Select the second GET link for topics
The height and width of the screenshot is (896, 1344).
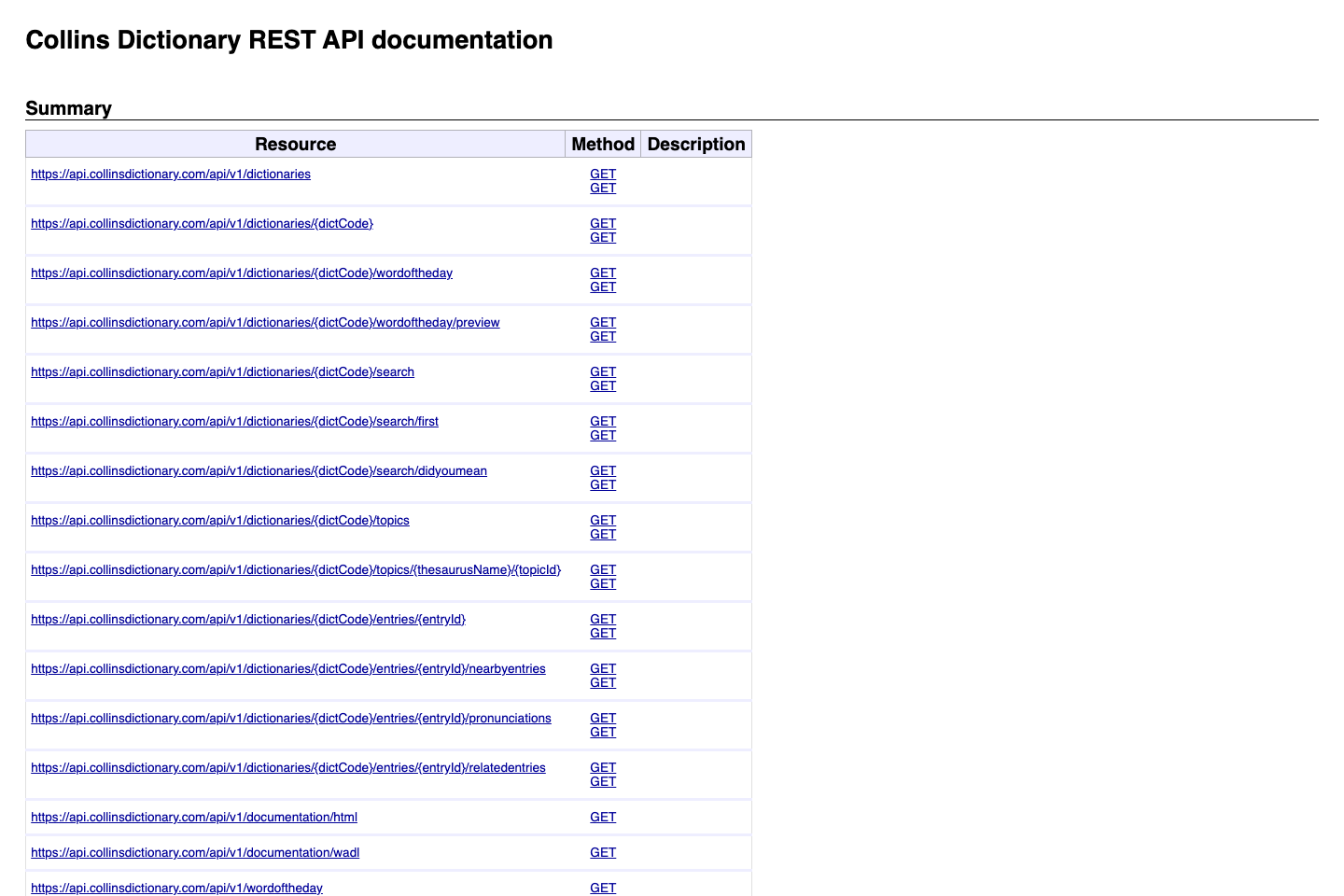[602, 534]
